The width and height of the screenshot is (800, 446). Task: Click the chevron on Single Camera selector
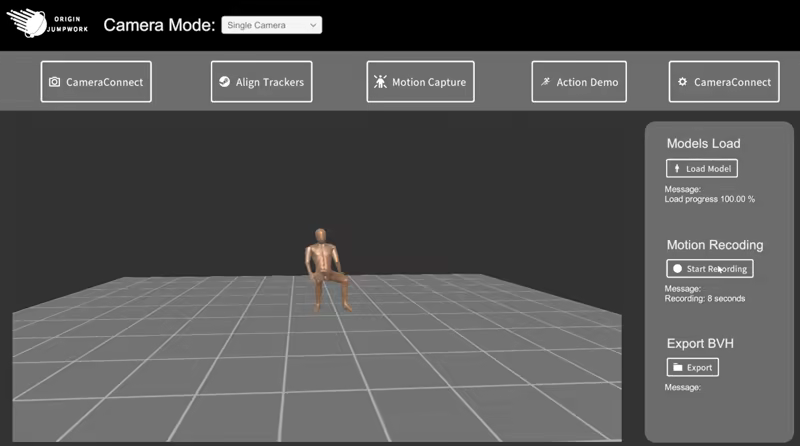313,25
